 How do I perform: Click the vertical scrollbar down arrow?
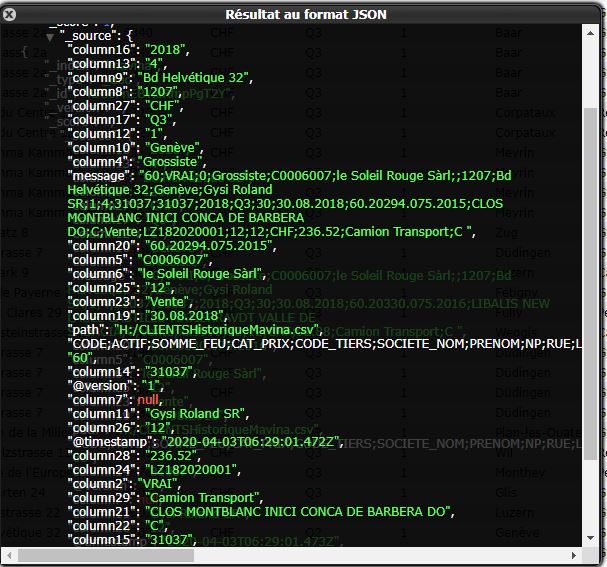(x=590, y=538)
